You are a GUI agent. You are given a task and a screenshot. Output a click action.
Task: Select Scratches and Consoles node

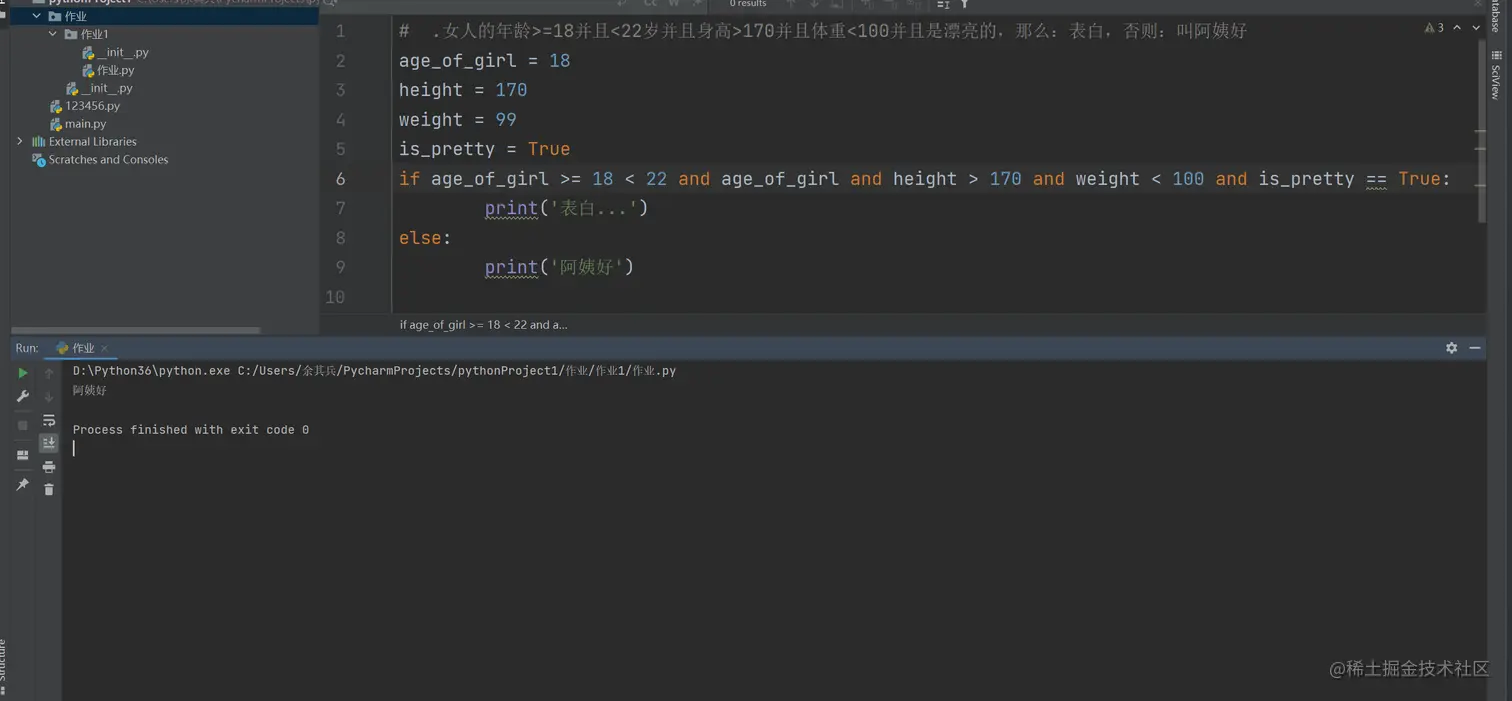click(x=108, y=160)
